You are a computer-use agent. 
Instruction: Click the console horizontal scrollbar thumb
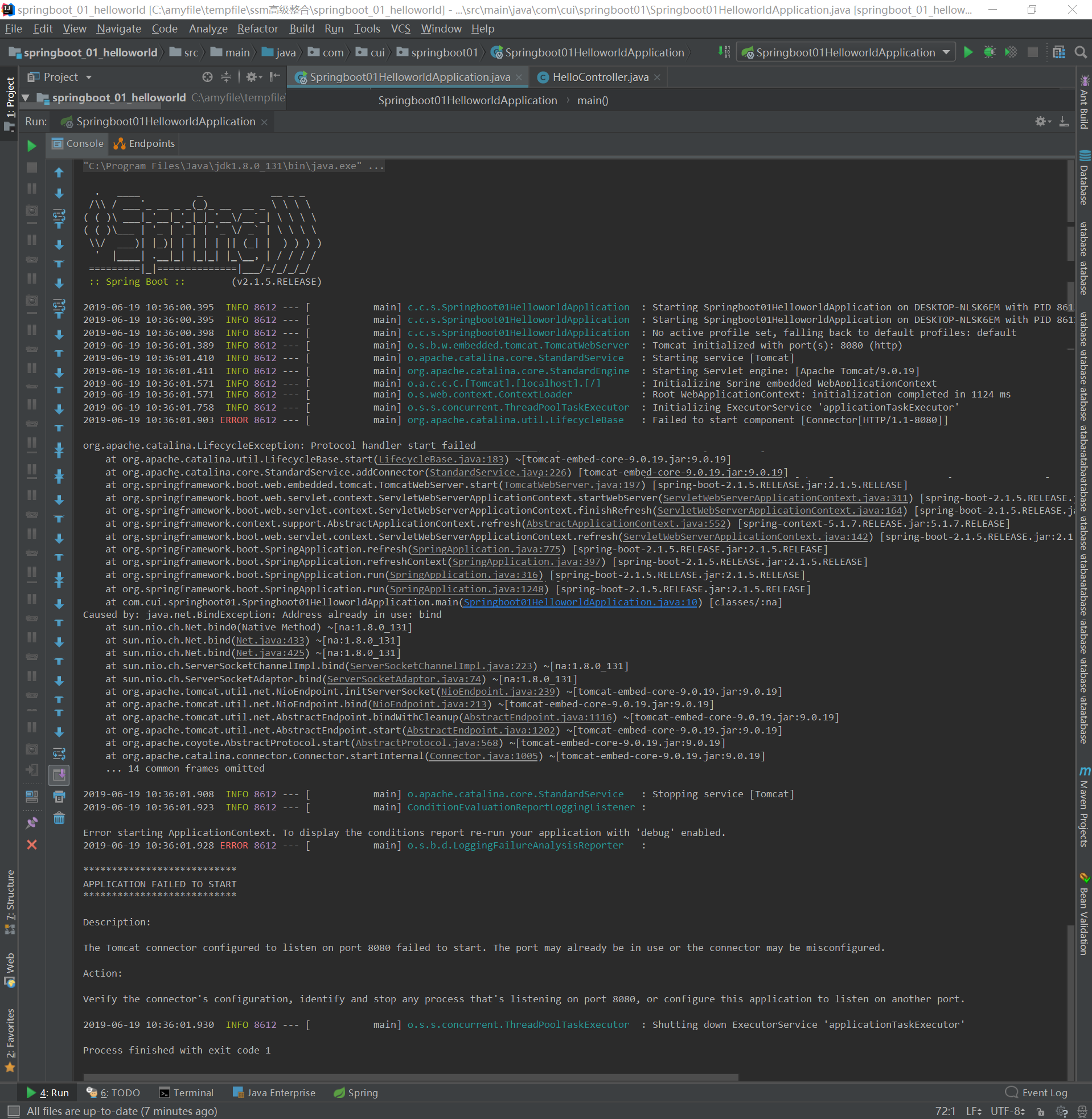click(x=410, y=1077)
